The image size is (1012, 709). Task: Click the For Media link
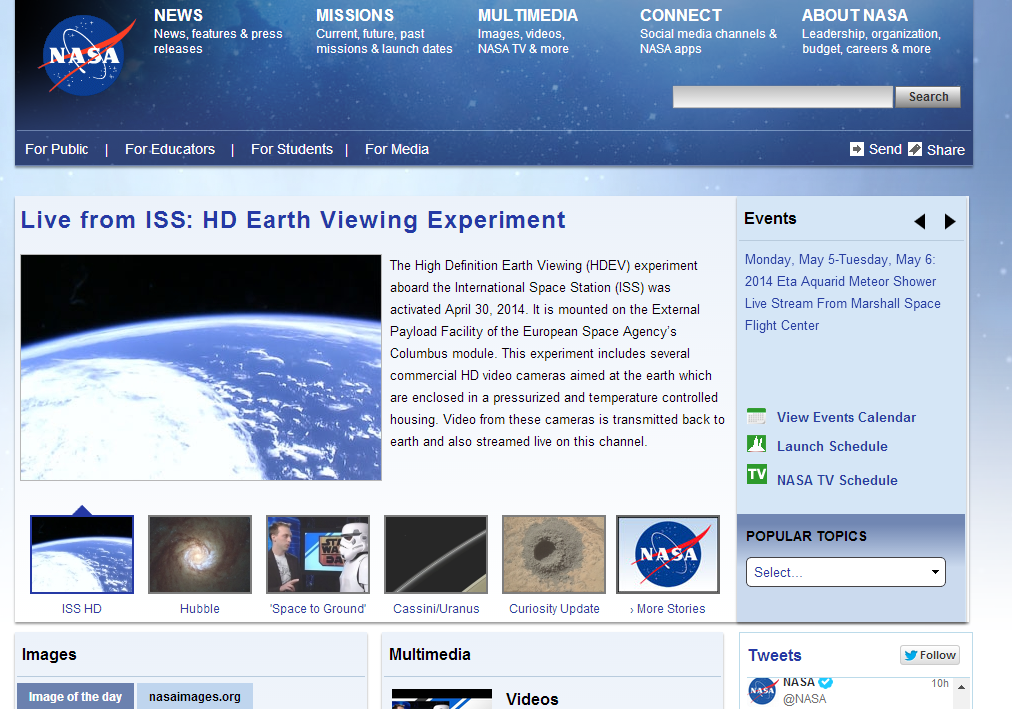tap(397, 149)
